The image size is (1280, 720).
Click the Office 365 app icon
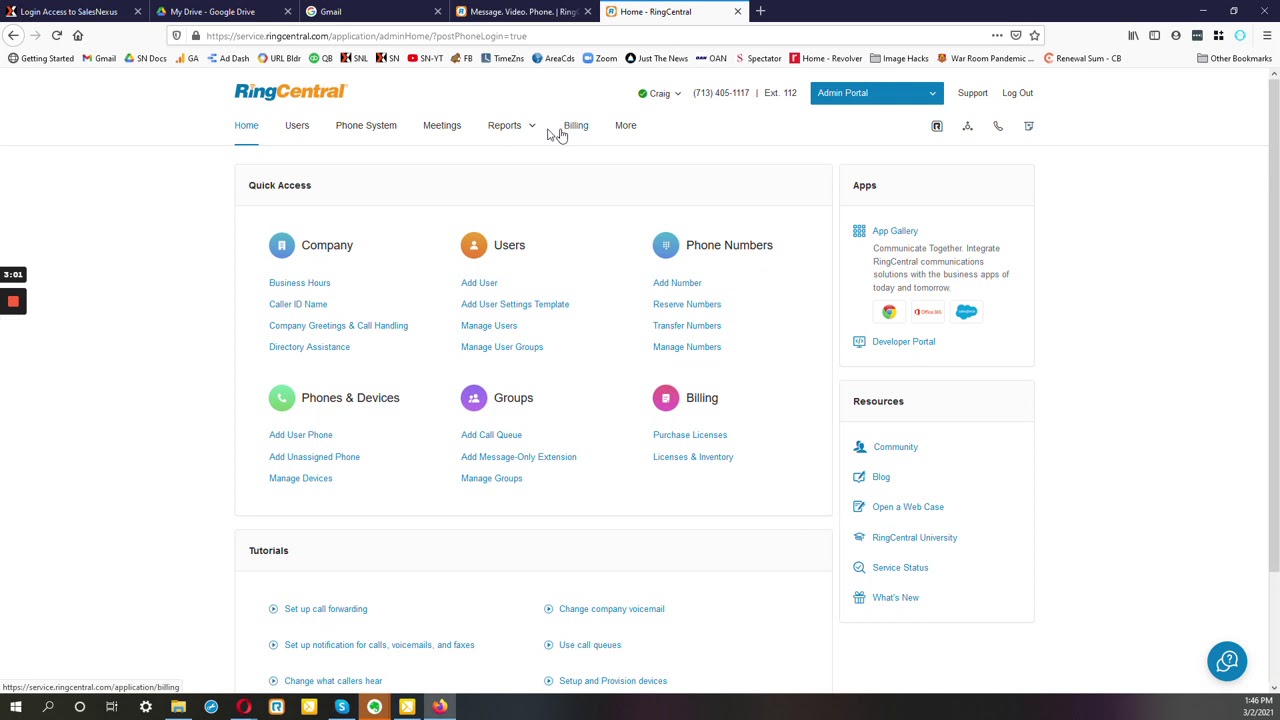pyautogui.click(x=928, y=312)
